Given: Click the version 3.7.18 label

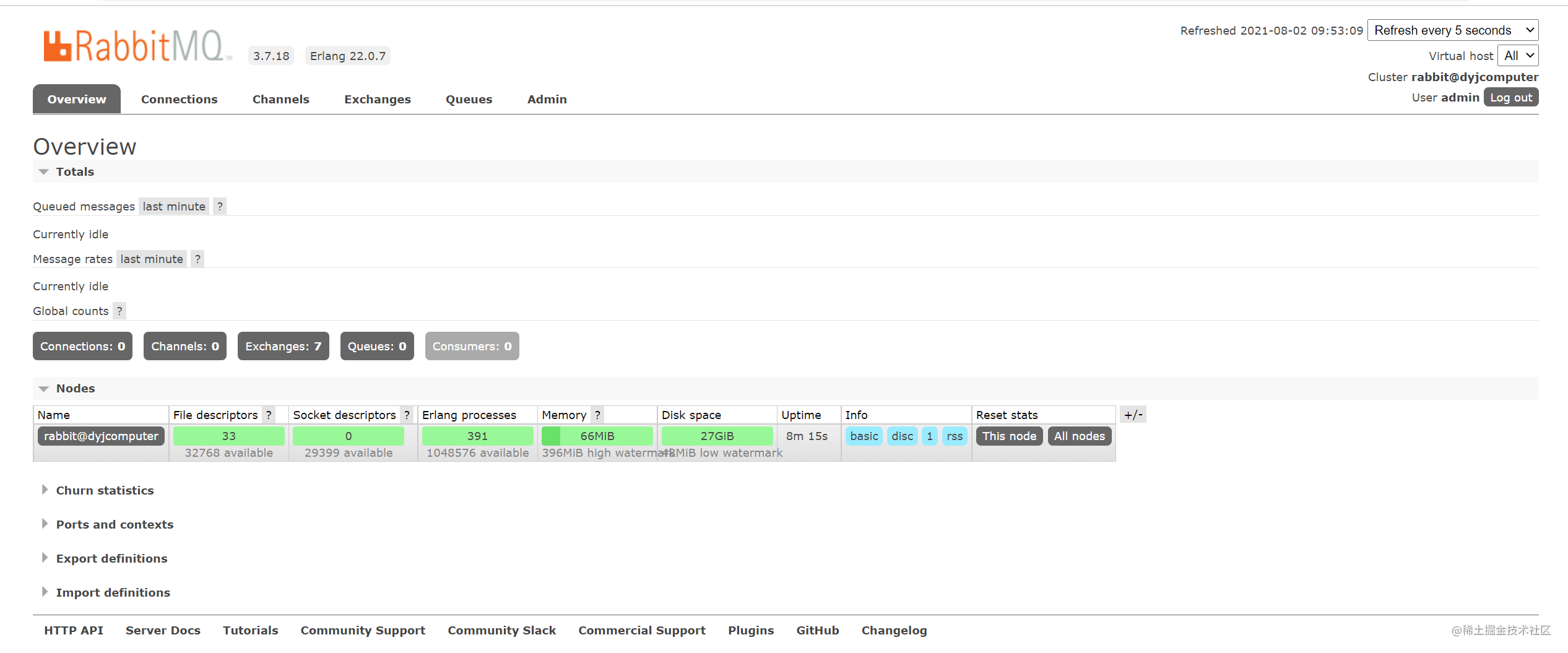Looking at the screenshot, I should tap(271, 56).
